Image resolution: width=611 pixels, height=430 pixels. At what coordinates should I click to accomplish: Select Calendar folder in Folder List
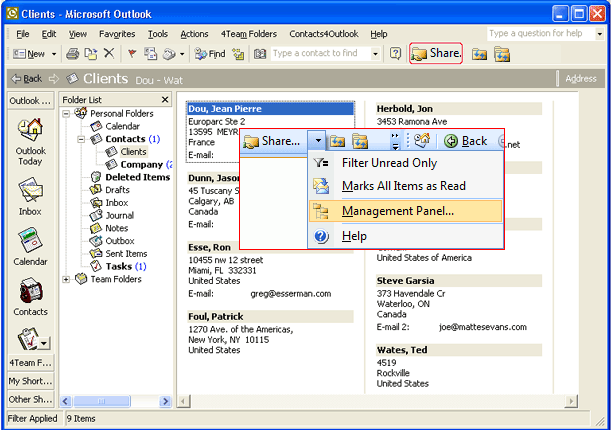[122, 126]
